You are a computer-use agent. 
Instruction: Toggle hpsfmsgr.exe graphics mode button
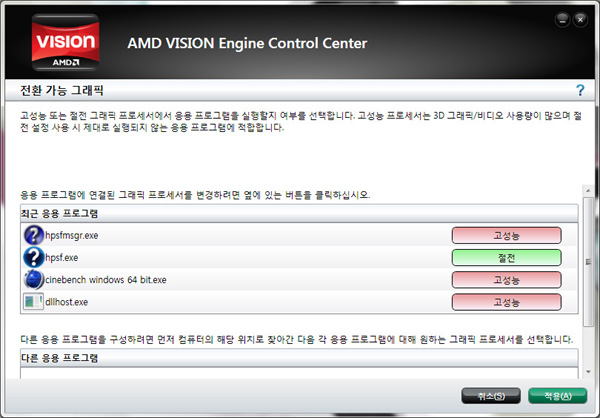[x=506, y=235]
